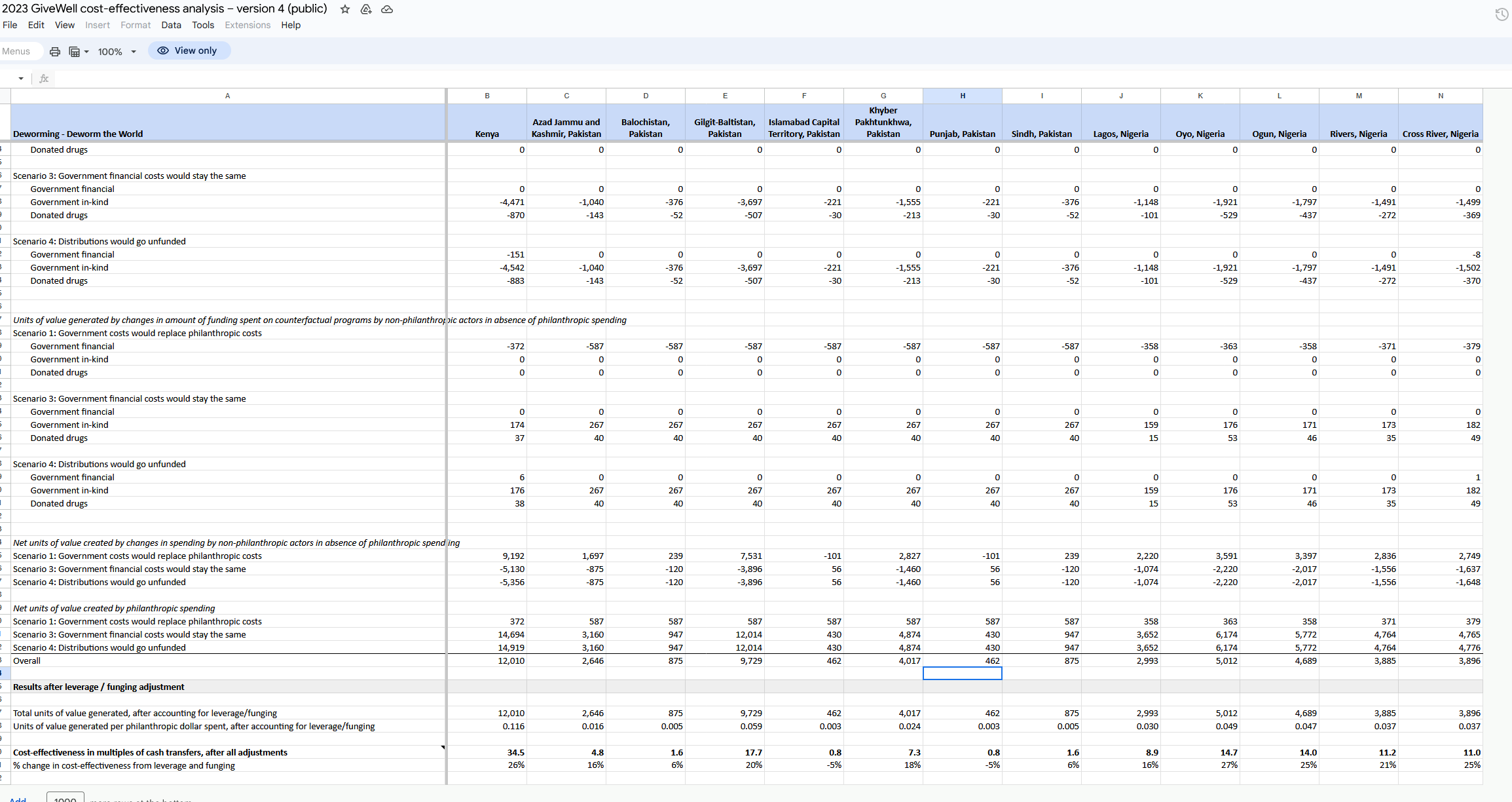Select column B header
The height and width of the screenshot is (802, 1512).
click(487, 96)
